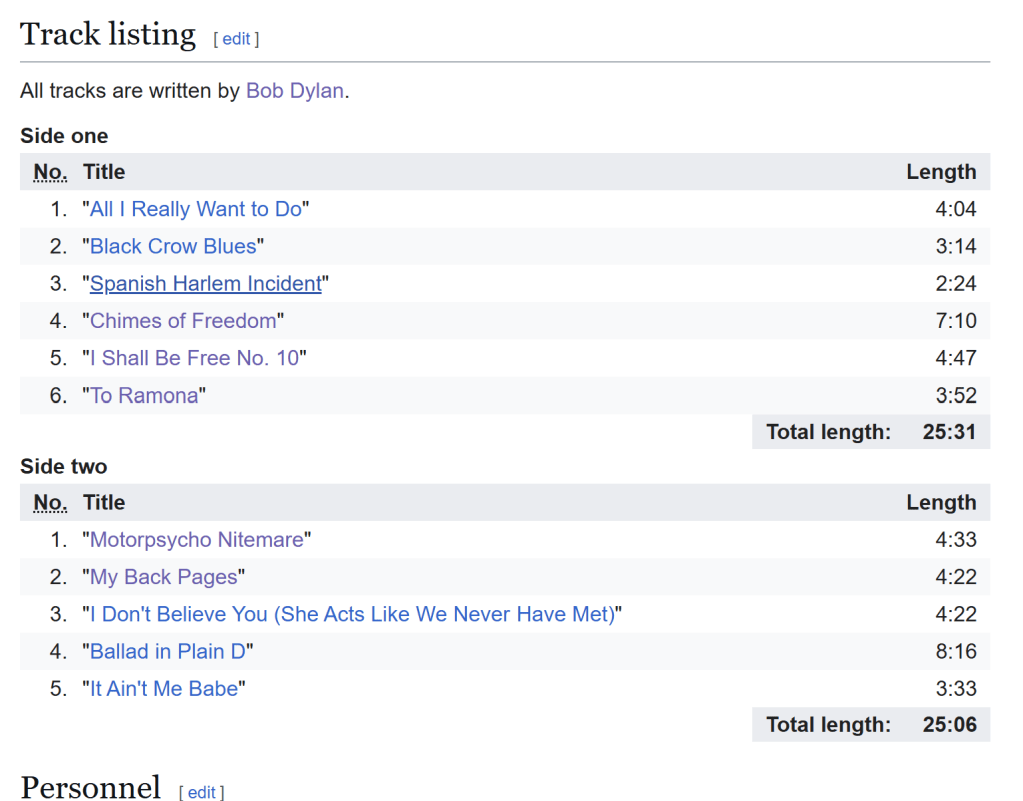Open the "Chimes of Freedom" track
Screen dimensions: 1023x801
tap(183, 321)
